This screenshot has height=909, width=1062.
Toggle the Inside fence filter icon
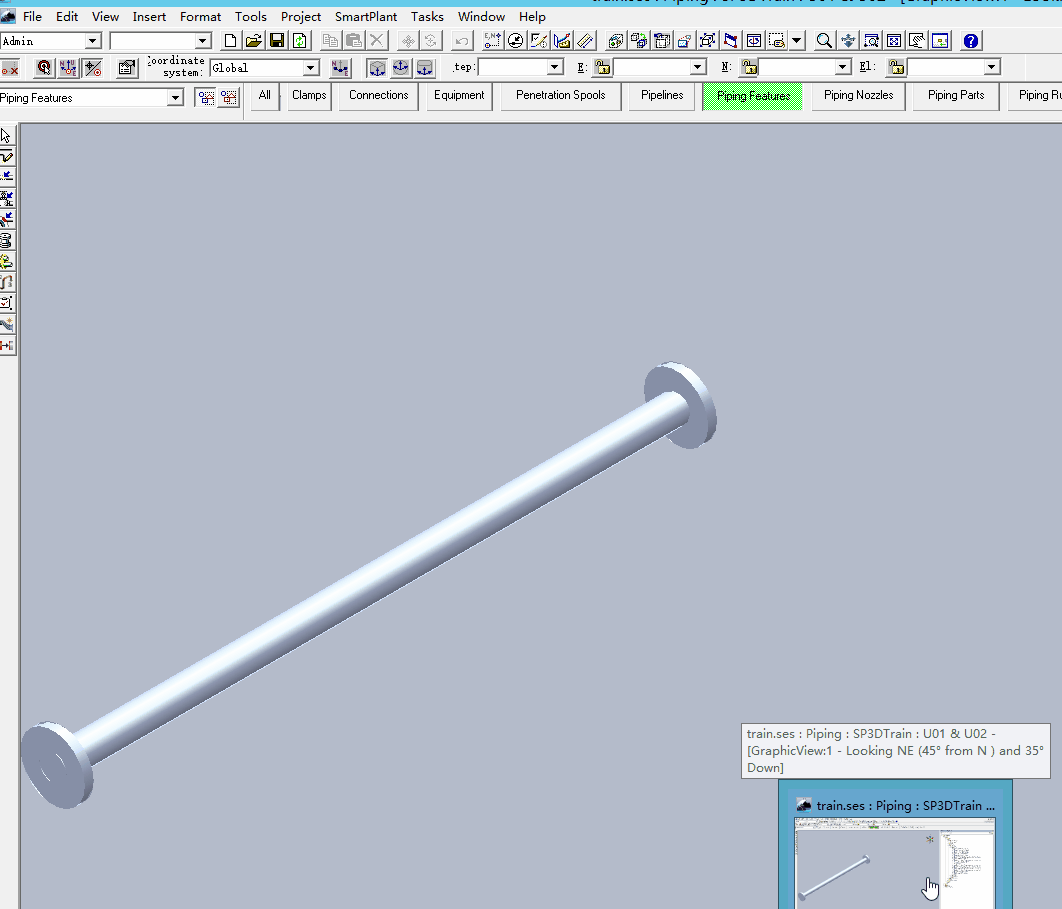click(x=206, y=98)
